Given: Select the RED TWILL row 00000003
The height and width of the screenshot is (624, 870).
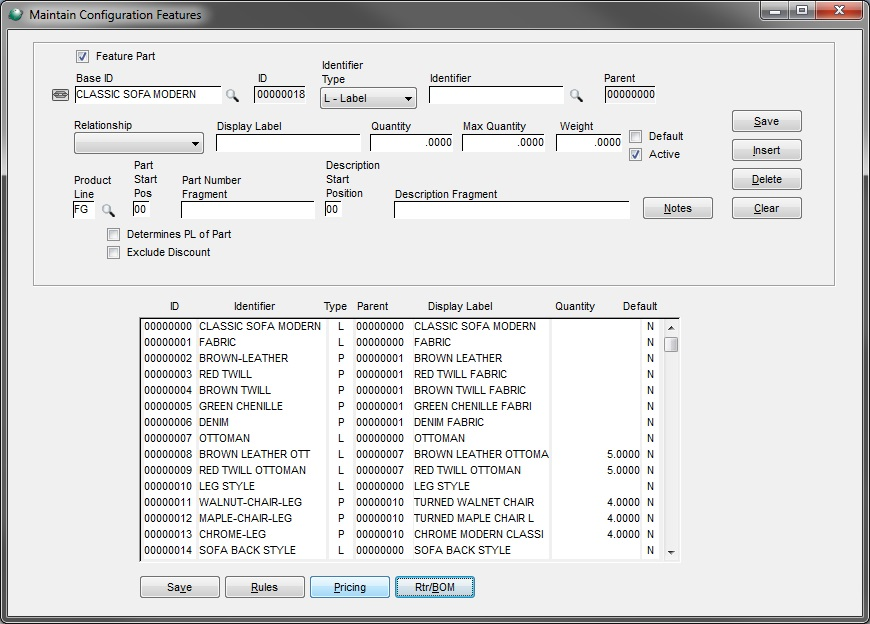Looking at the screenshot, I should [x=401, y=374].
